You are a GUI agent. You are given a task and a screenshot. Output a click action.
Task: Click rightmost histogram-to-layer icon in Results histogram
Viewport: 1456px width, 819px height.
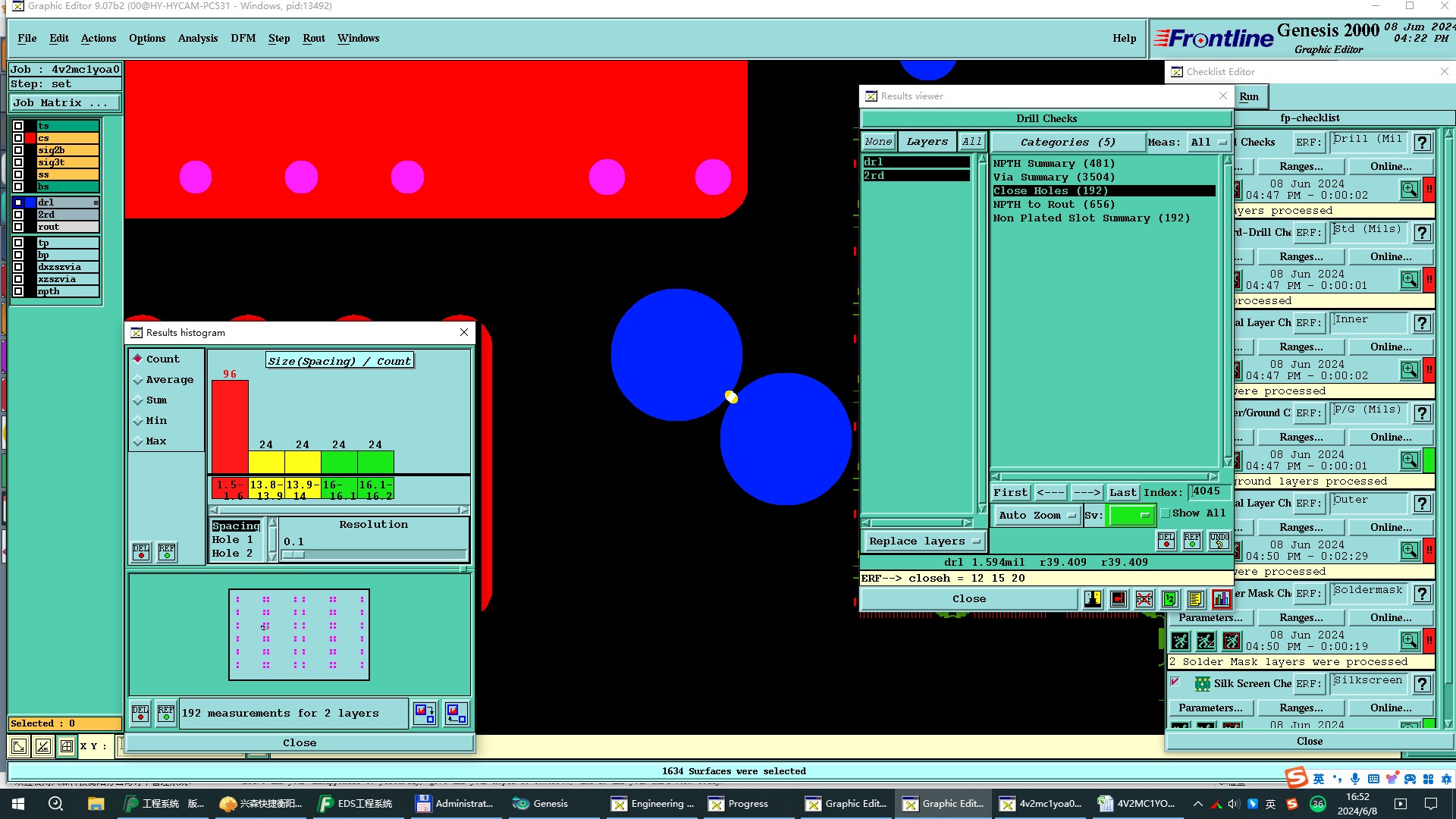click(x=456, y=714)
